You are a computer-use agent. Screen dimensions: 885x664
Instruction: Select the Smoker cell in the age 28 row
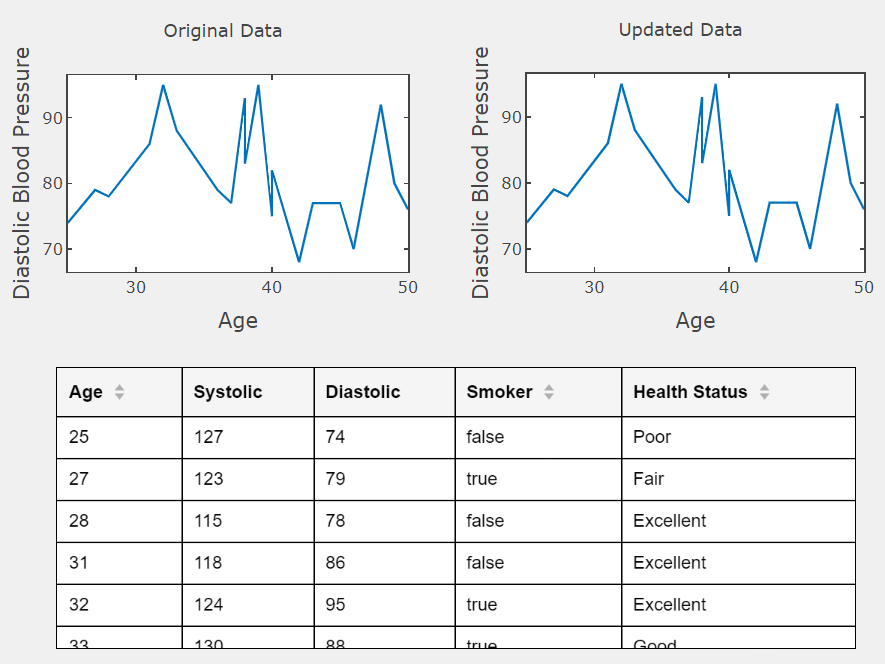[537, 521]
